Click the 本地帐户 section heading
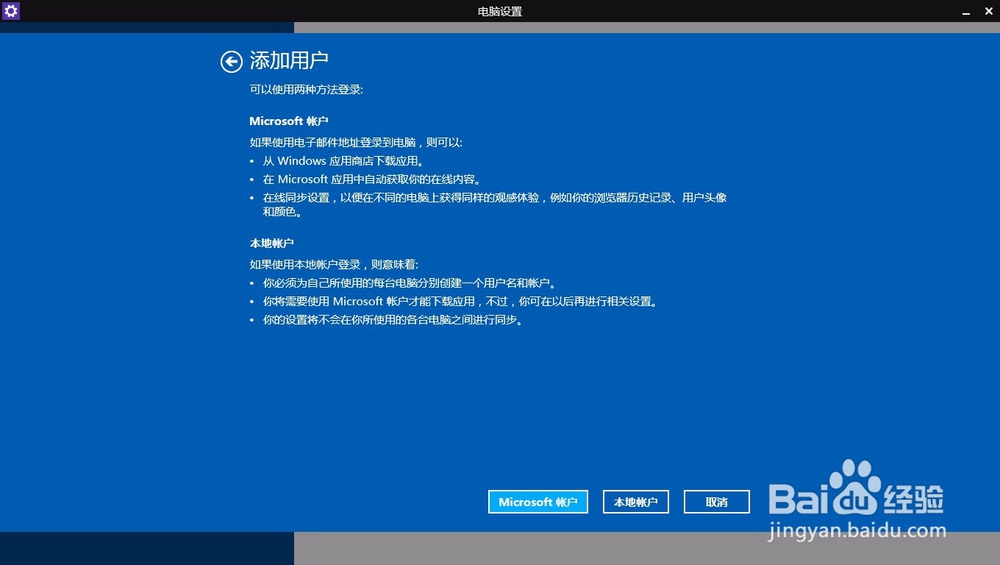 point(272,243)
